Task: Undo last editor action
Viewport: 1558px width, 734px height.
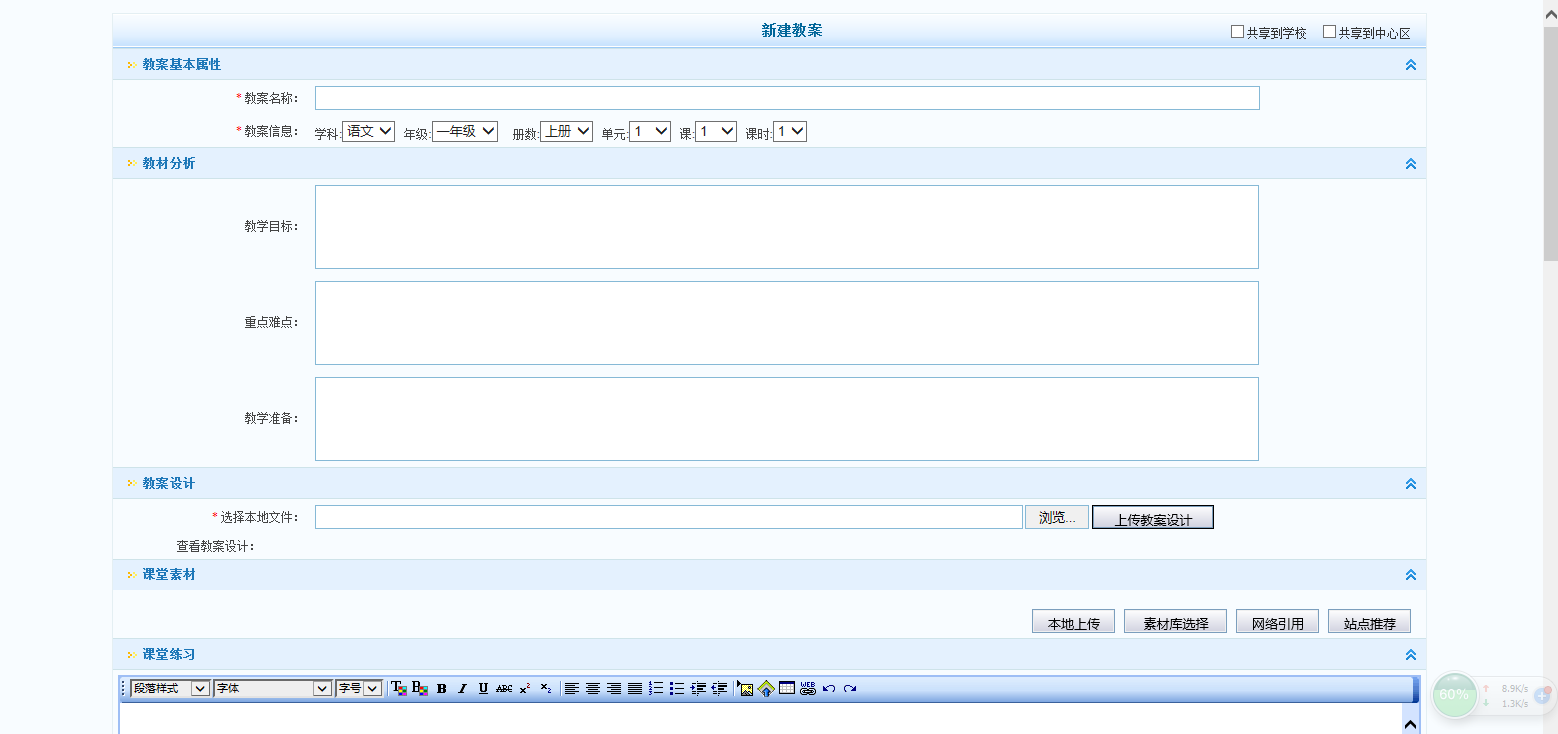Action: (x=829, y=688)
